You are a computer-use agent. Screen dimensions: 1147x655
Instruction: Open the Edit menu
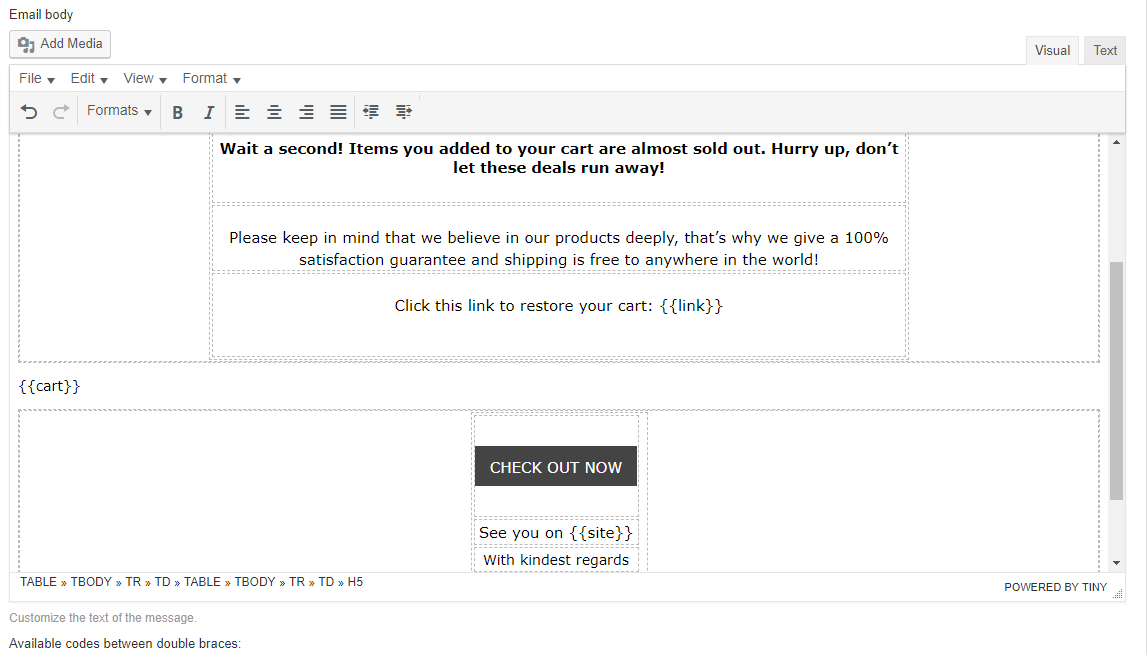[88, 78]
